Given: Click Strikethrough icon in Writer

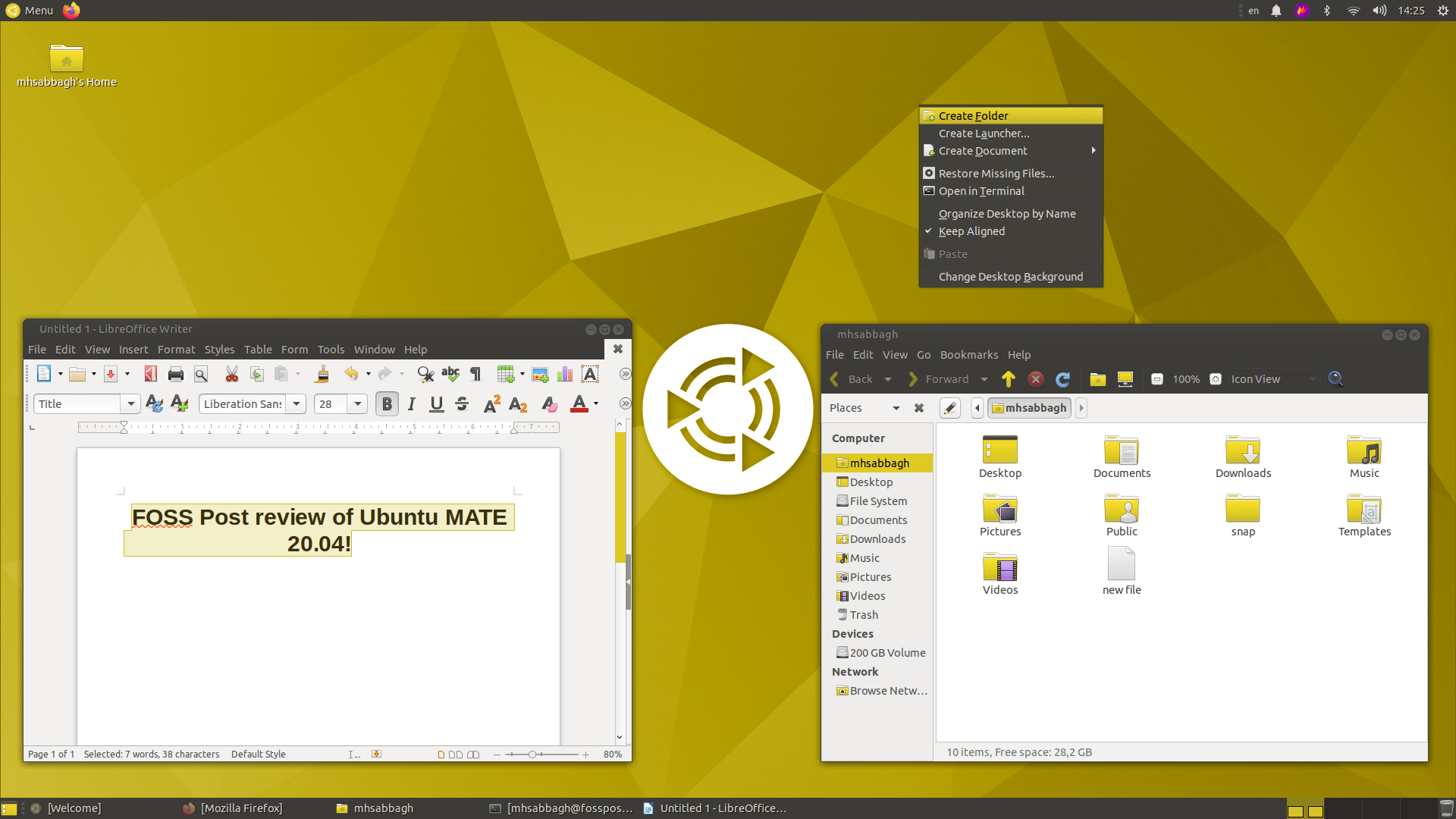Looking at the screenshot, I should click(462, 404).
